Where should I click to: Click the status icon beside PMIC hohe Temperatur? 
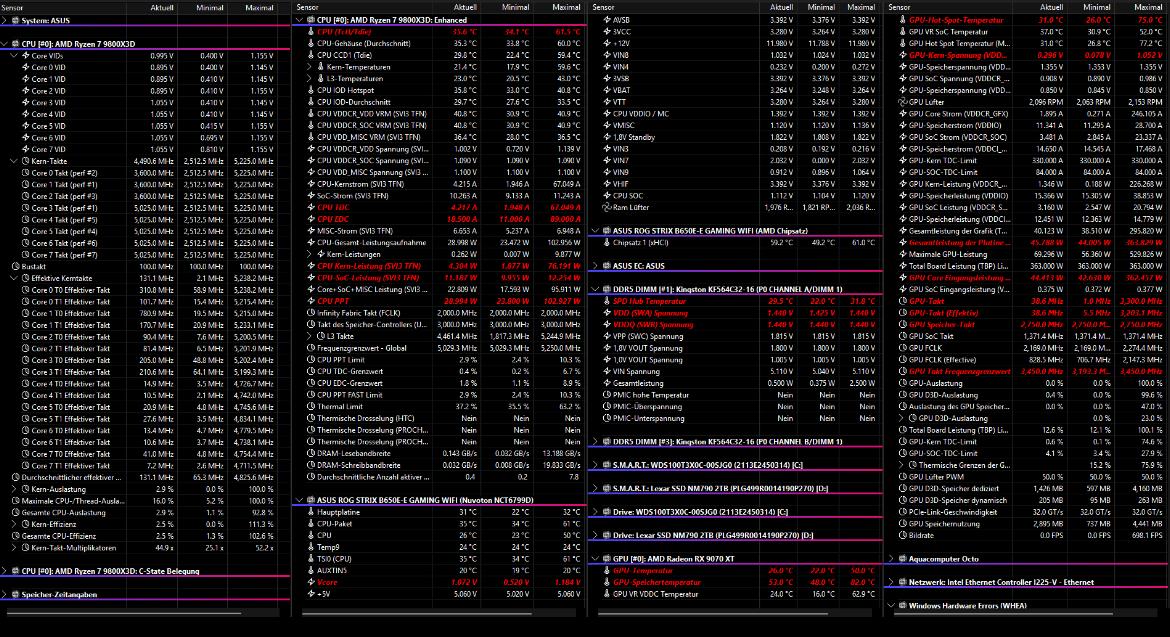(x=607, y=395)
